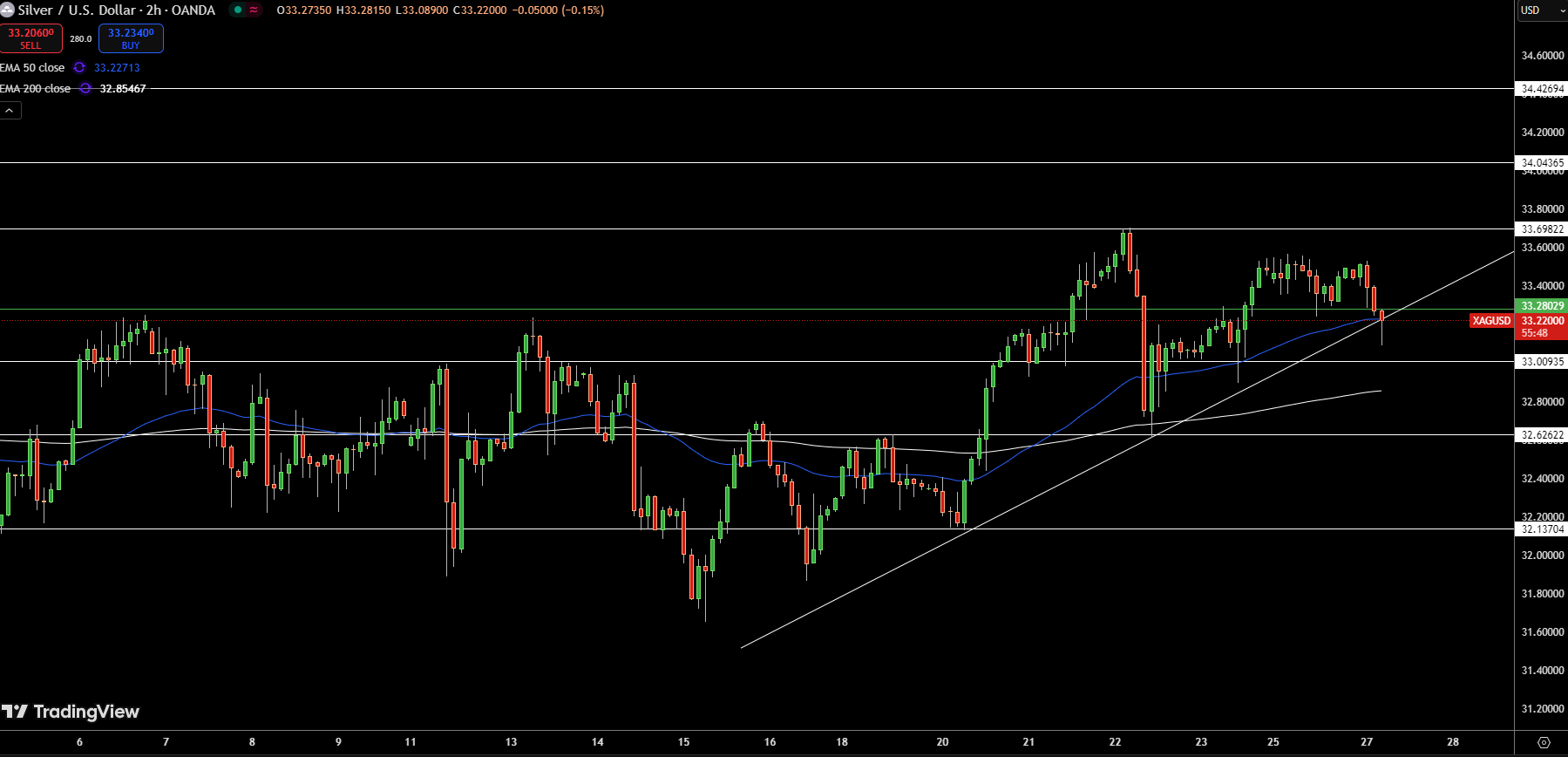Click date label 22 on time axis

(x=1115, y=742)
